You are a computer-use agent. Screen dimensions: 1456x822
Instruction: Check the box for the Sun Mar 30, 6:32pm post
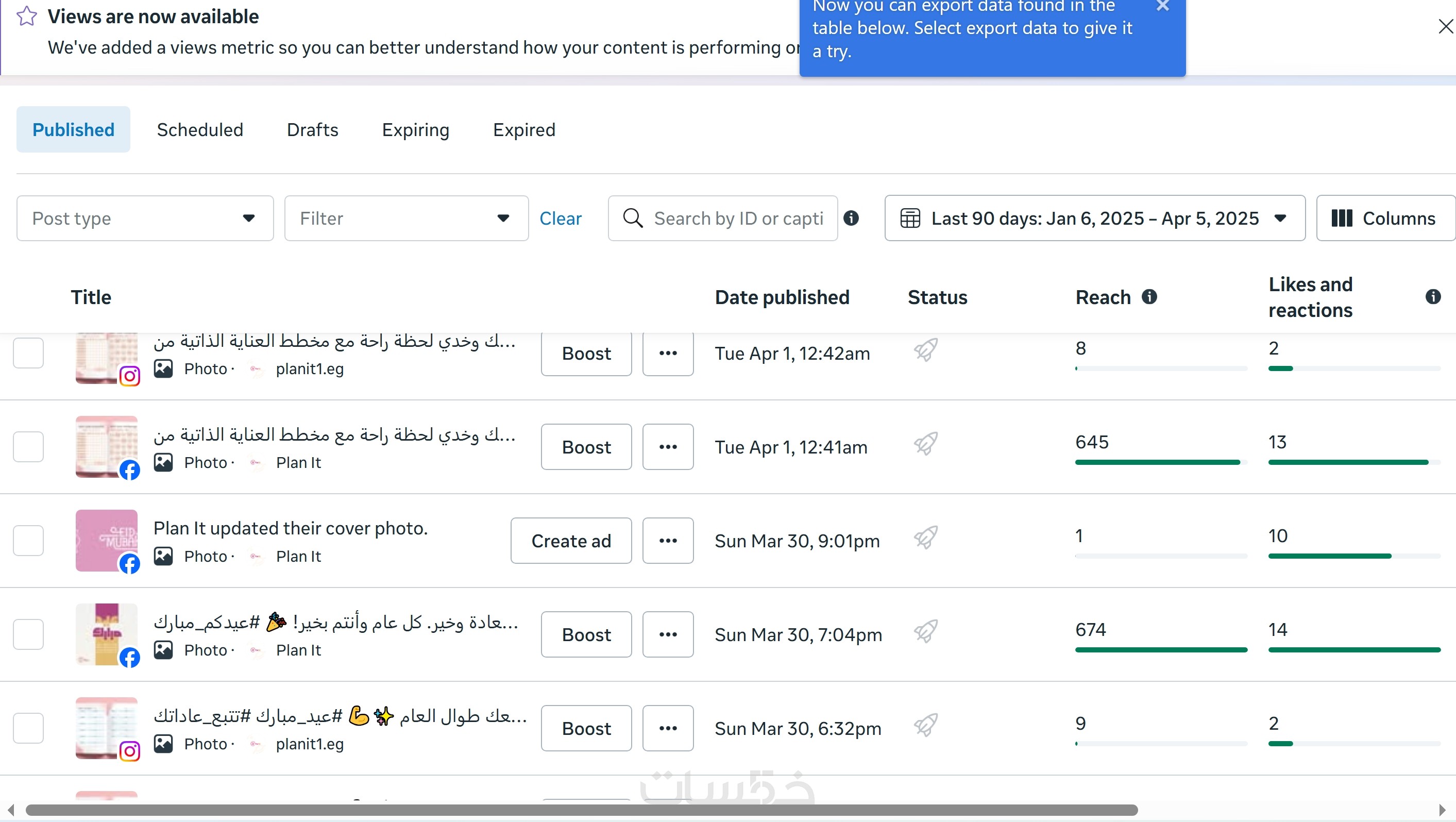point(29,728)
